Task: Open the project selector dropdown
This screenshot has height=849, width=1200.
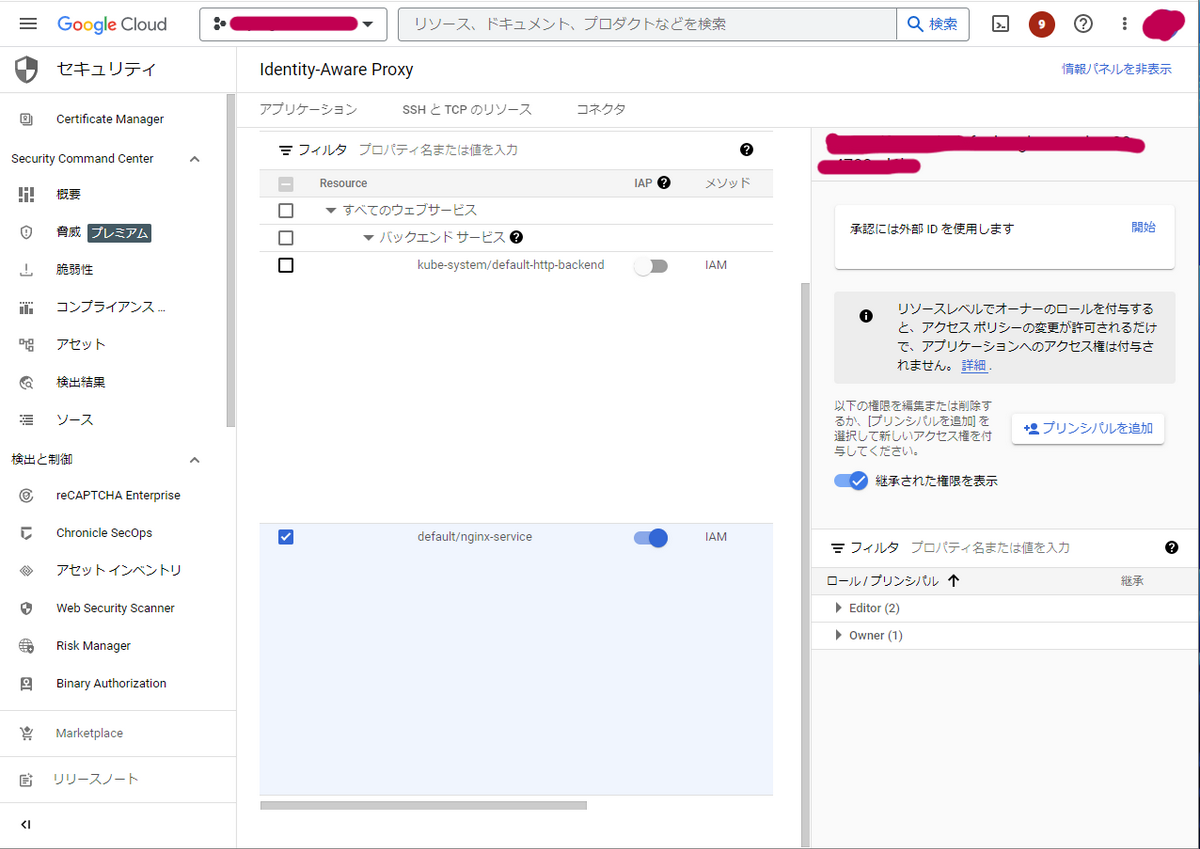Action: [293, 24]
